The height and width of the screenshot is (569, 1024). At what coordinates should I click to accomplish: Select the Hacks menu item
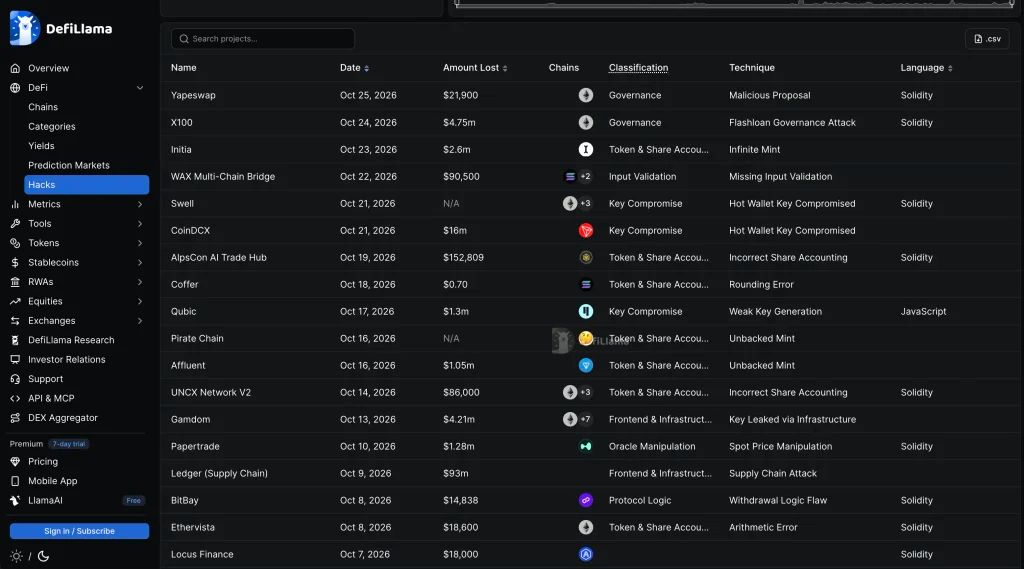[x=86, y=185]
